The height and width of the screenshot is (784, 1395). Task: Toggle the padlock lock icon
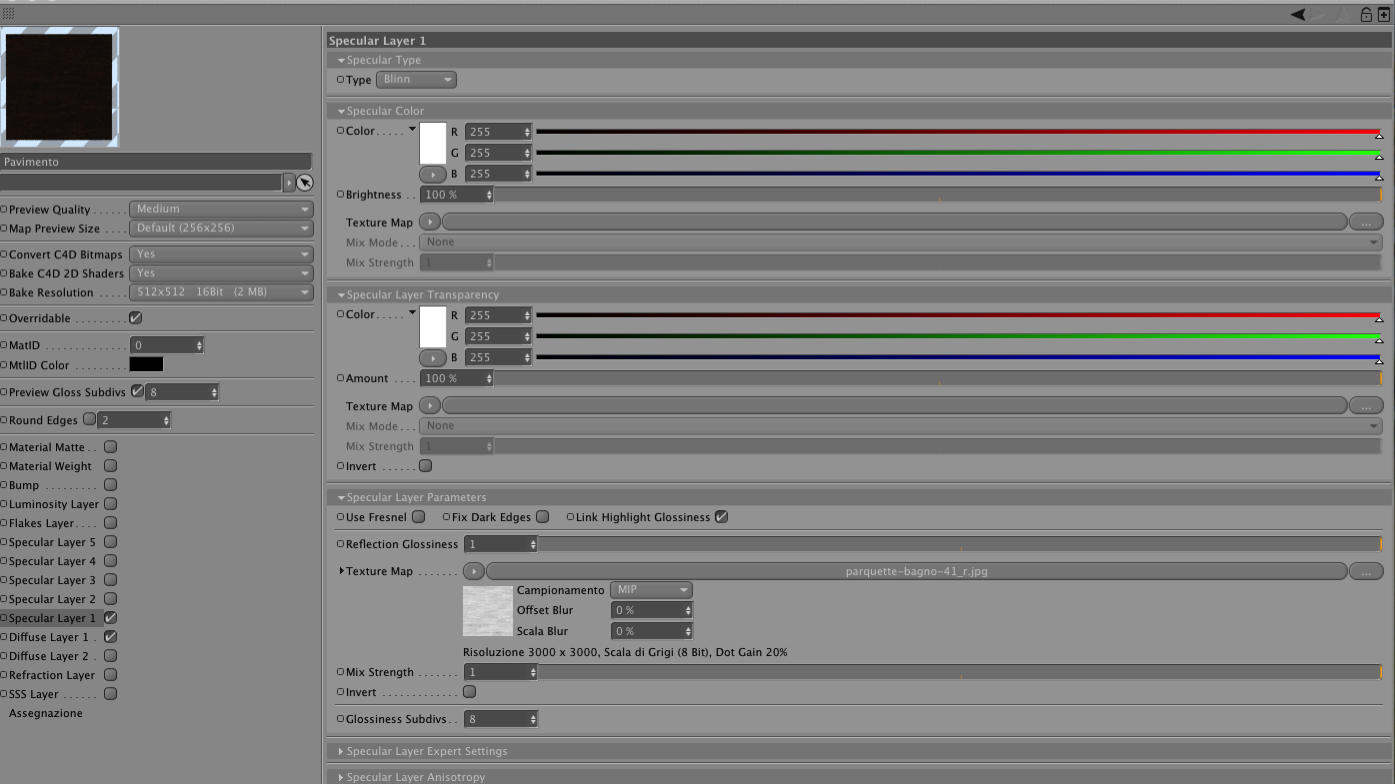[1367, 14]
